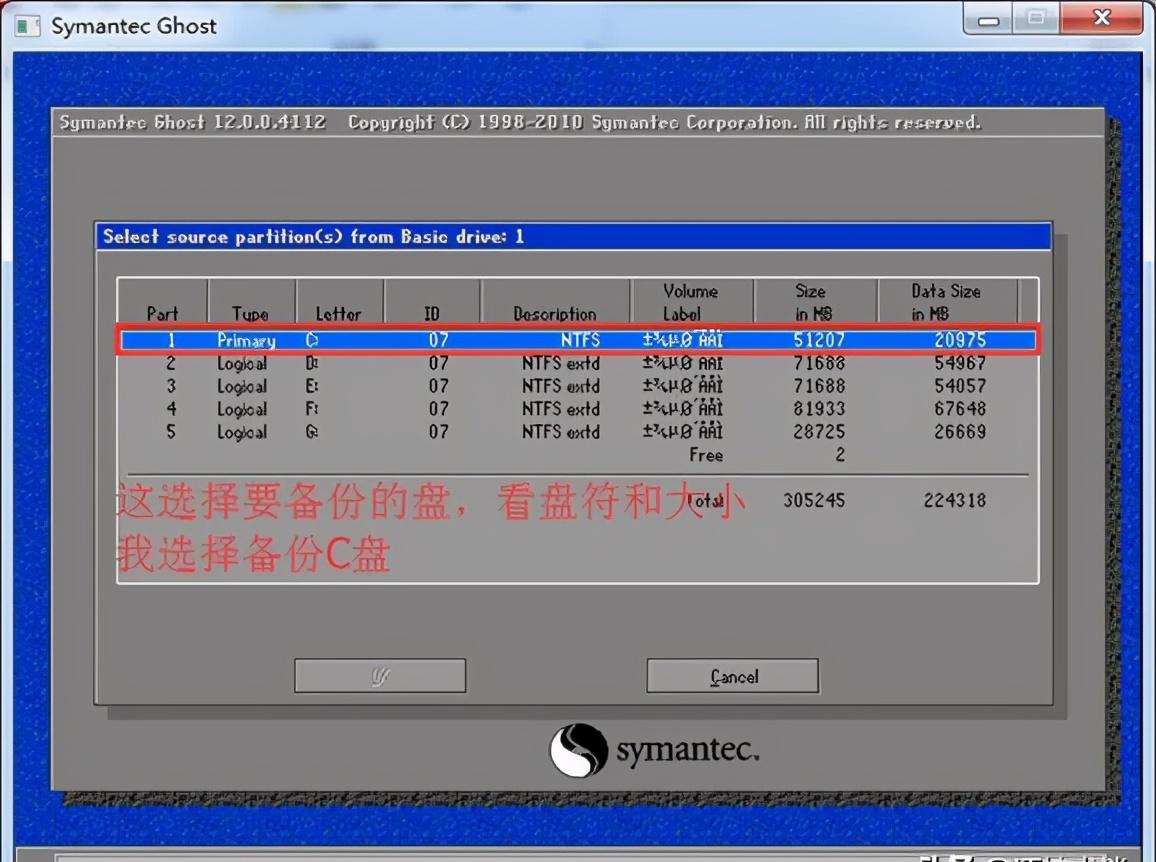Viewport: 1156px width, 862px height.
Task: Select partition 2 Logical D: row
Action: click(x=578, y=363)
